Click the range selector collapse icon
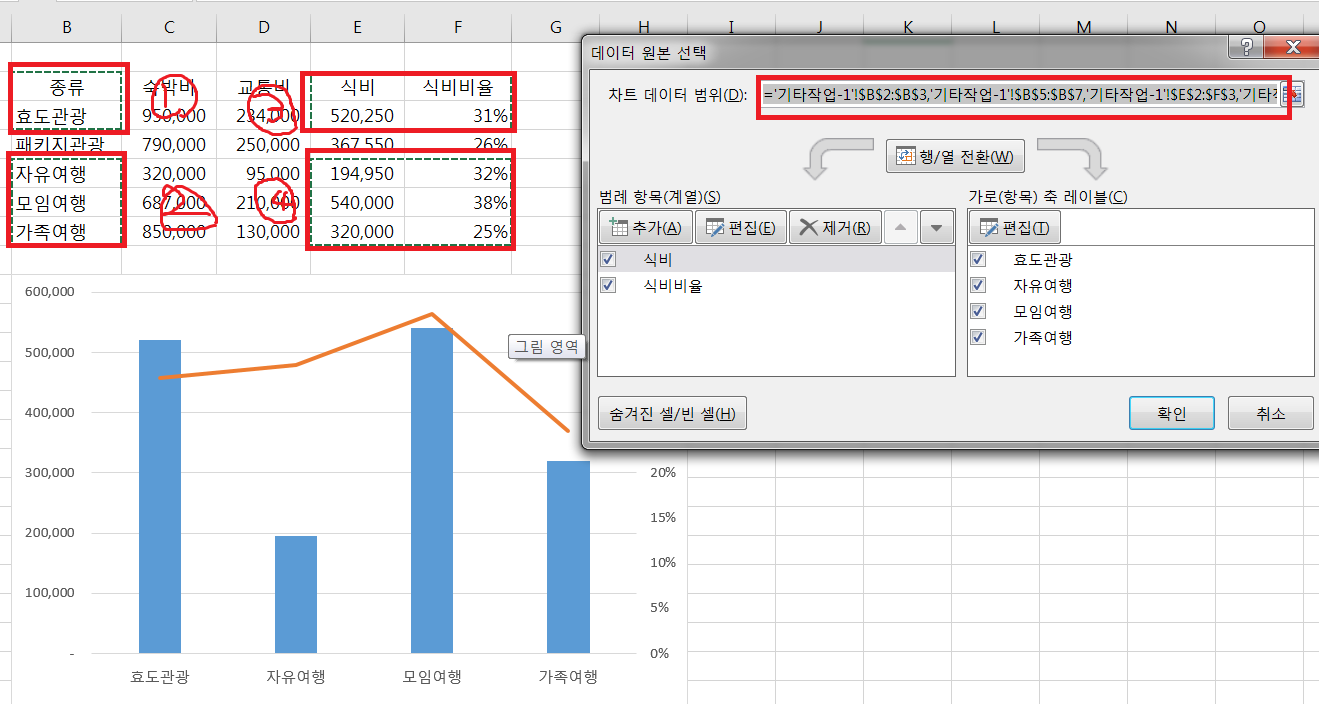 point(1297,95)
